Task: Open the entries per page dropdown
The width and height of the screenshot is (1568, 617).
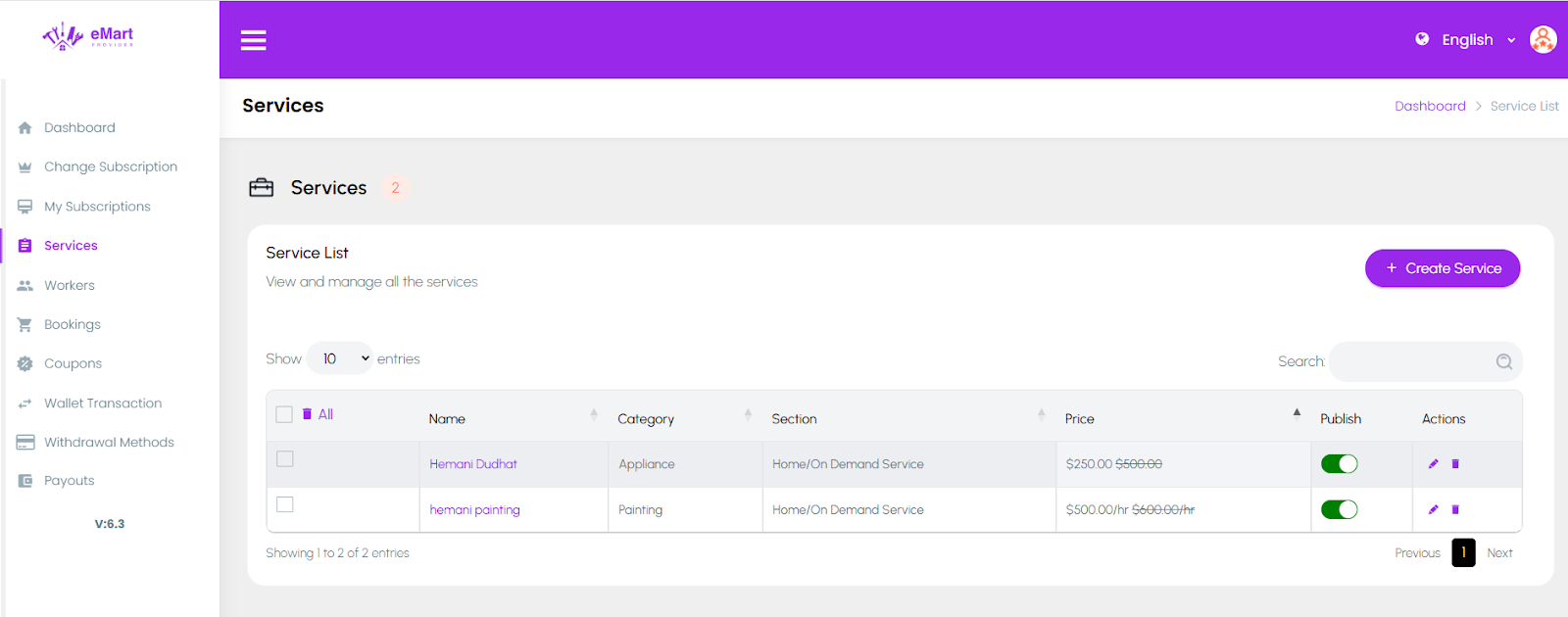Action: tap(340, 358)
